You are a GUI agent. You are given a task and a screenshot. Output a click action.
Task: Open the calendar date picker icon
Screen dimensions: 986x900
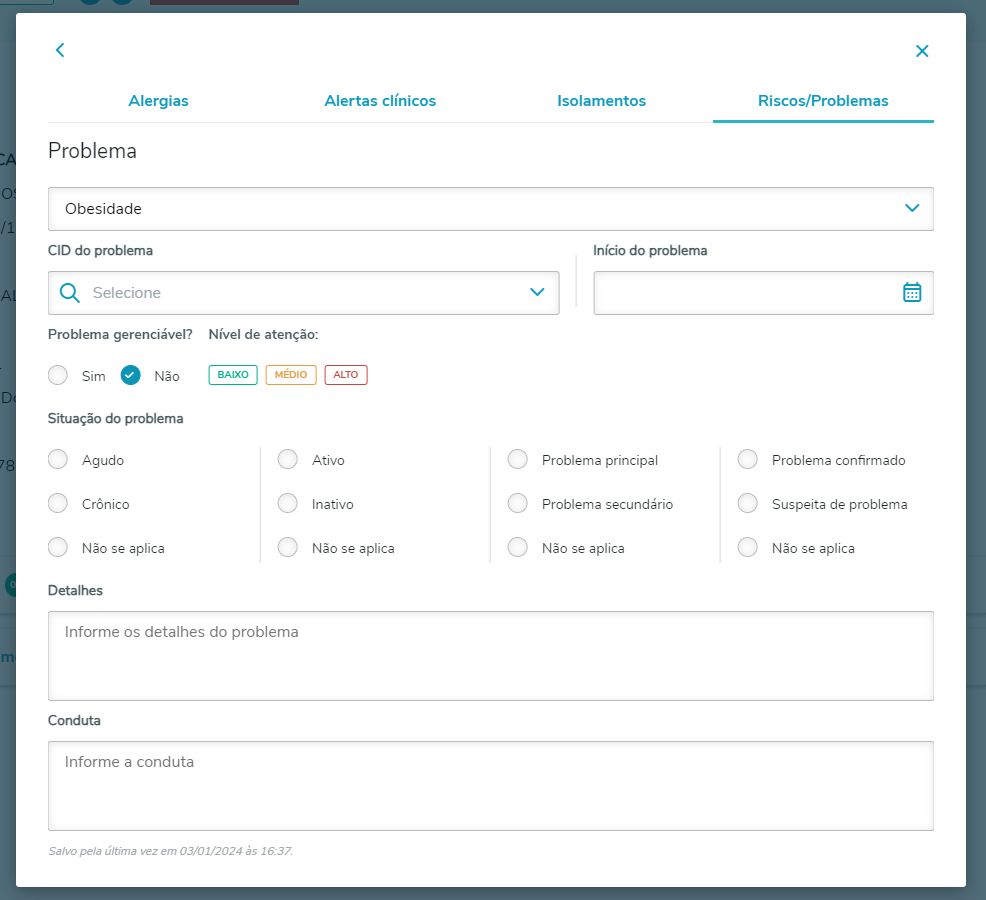[912, 292]
